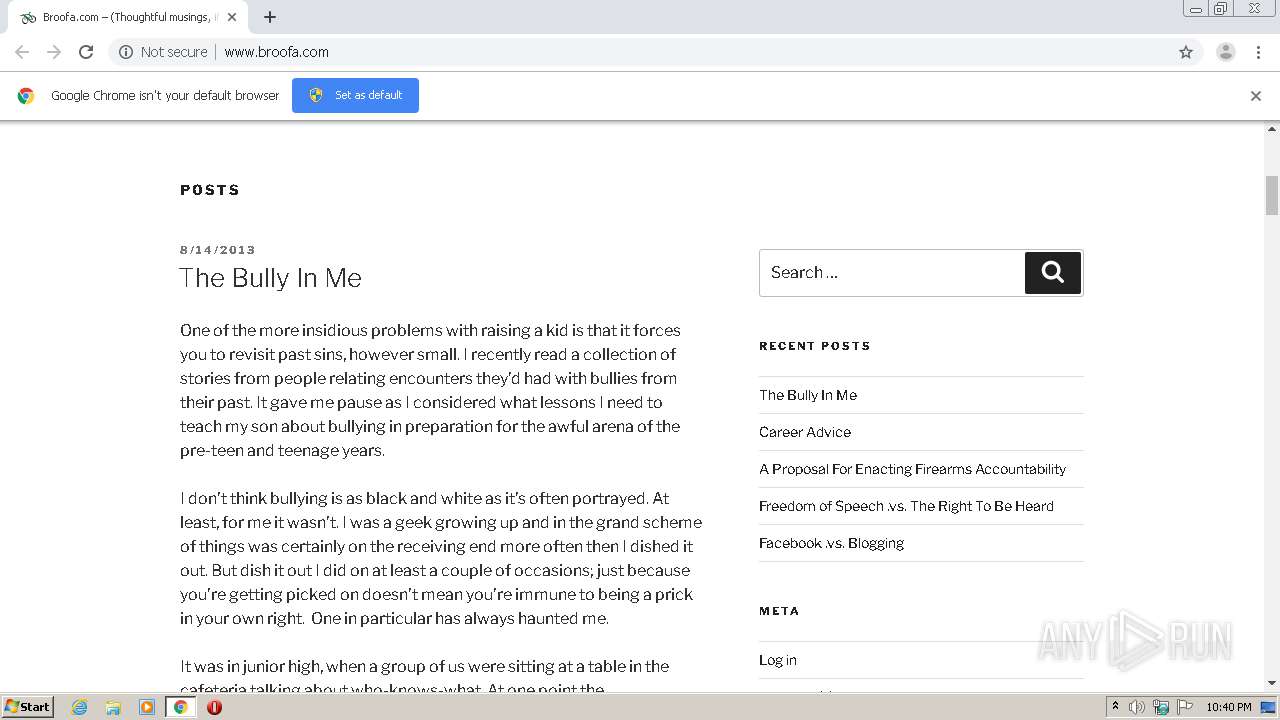The image size is (1280, 720).
Task: Open The Bully In Me post title
Action: click(x=271, y=278)
